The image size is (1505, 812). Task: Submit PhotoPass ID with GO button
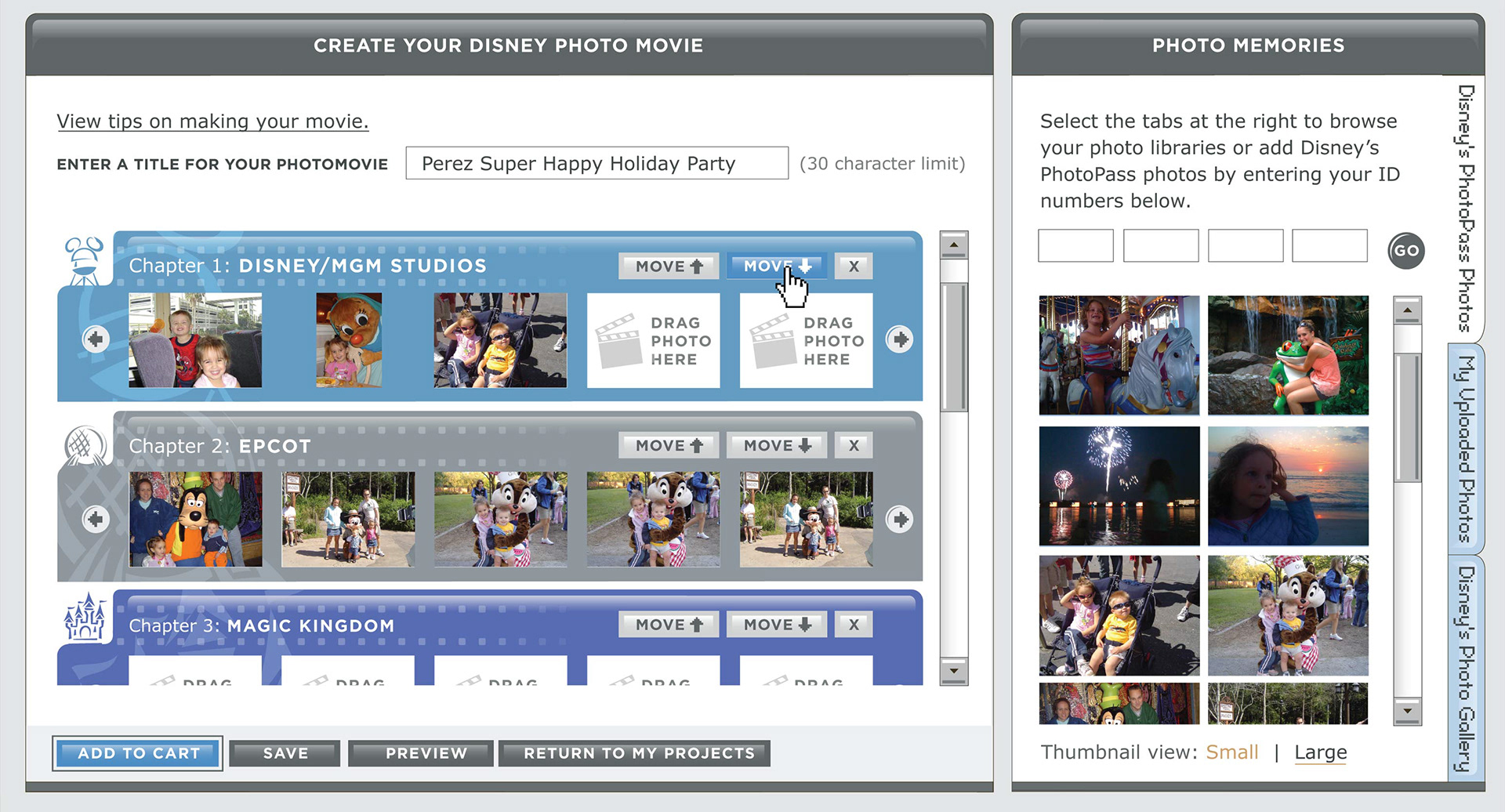1405,251
